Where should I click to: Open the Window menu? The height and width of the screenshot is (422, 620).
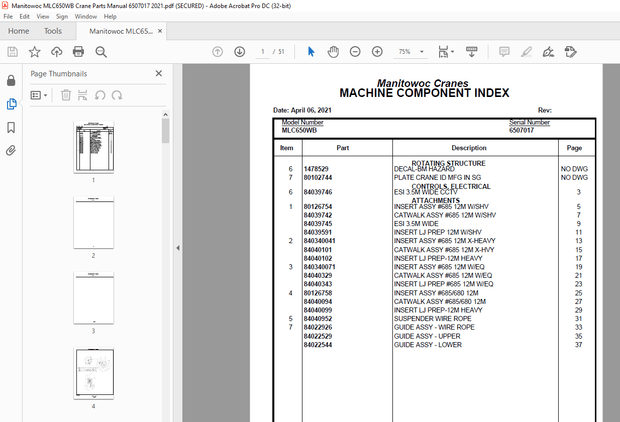86,17
